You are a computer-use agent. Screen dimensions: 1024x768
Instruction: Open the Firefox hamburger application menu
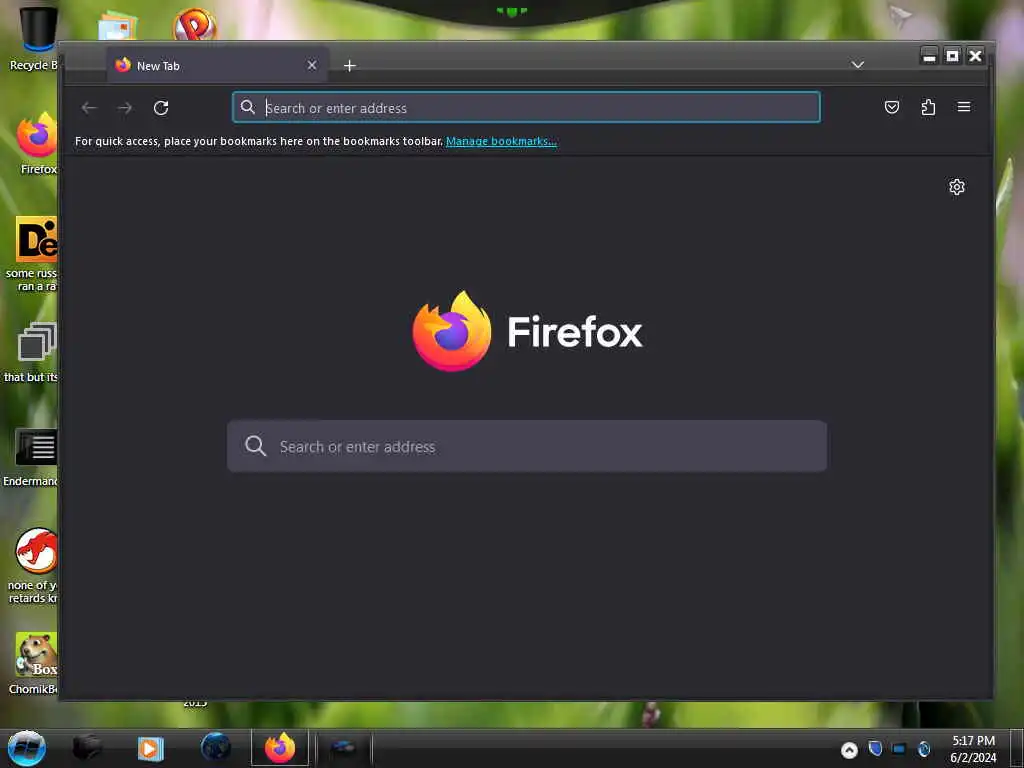click(x=964, y=107)
